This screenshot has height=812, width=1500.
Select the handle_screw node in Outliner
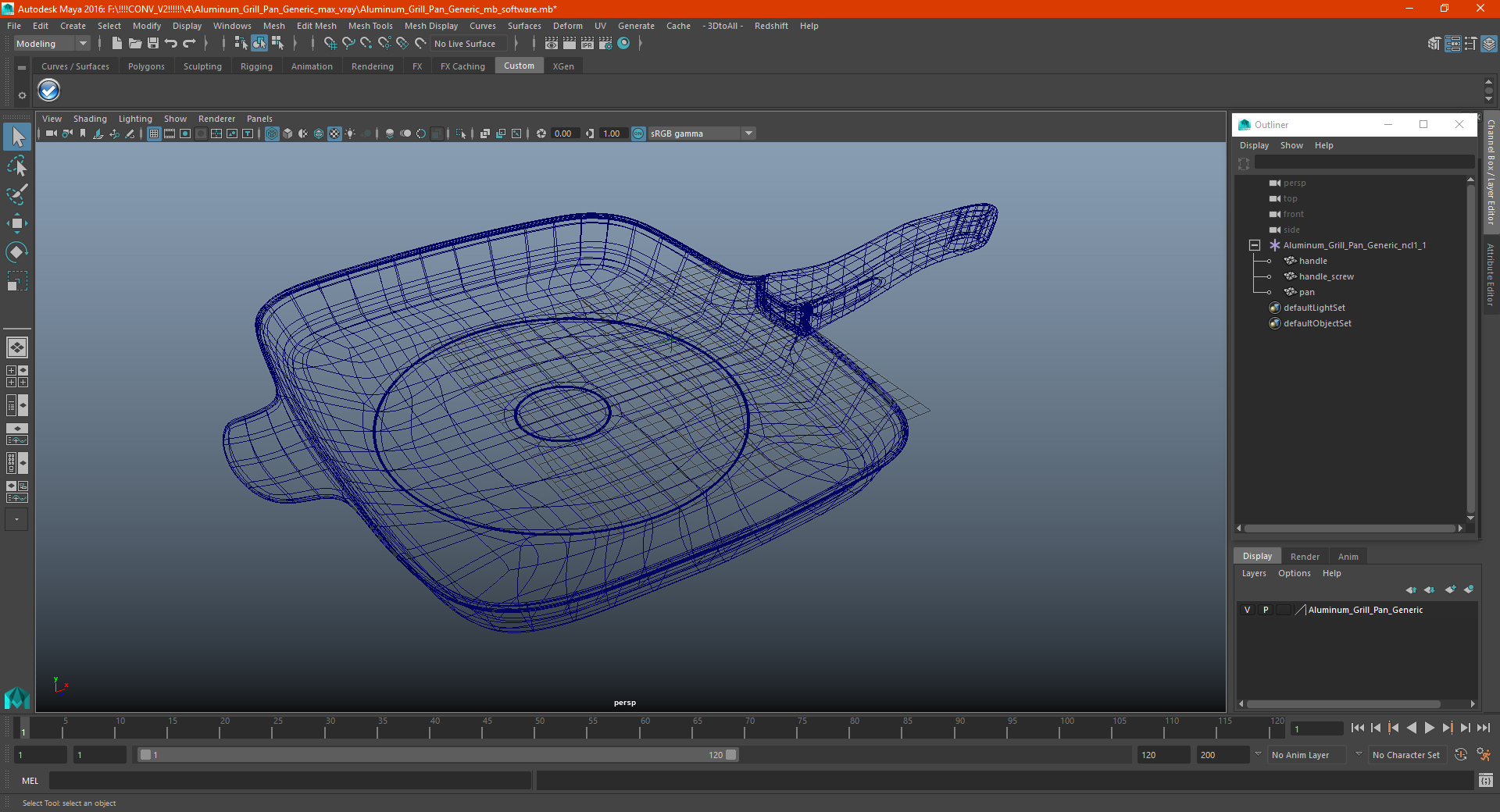pos(1326,276)
